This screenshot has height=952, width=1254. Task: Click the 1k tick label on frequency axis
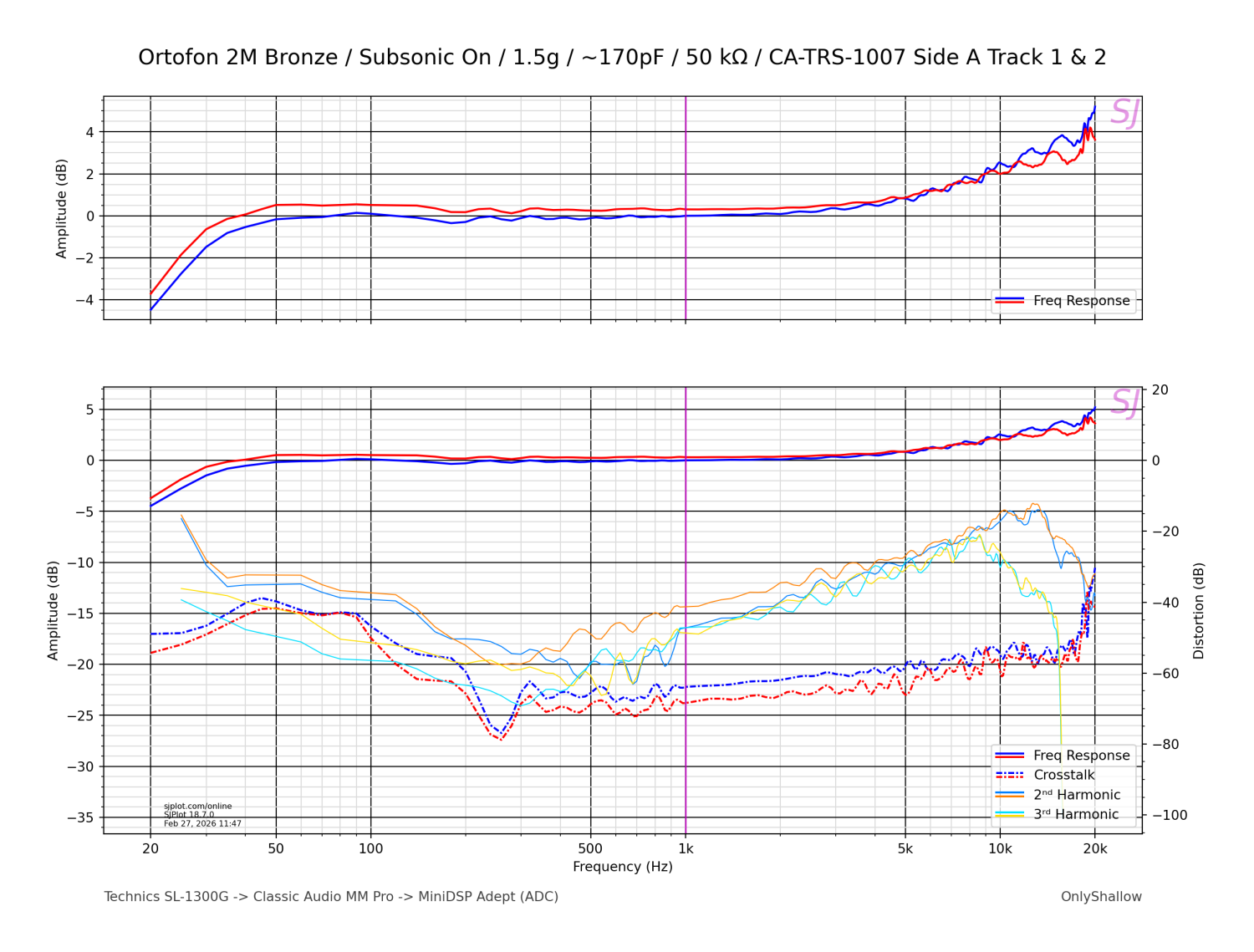pyautogui.click(x=686, y=849)
